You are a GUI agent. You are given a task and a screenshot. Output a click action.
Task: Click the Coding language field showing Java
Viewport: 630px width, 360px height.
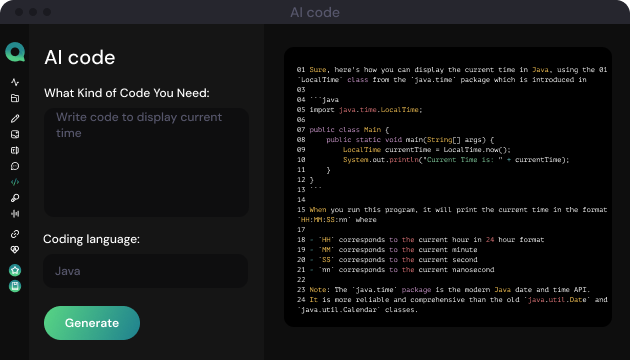click(145, 271)
